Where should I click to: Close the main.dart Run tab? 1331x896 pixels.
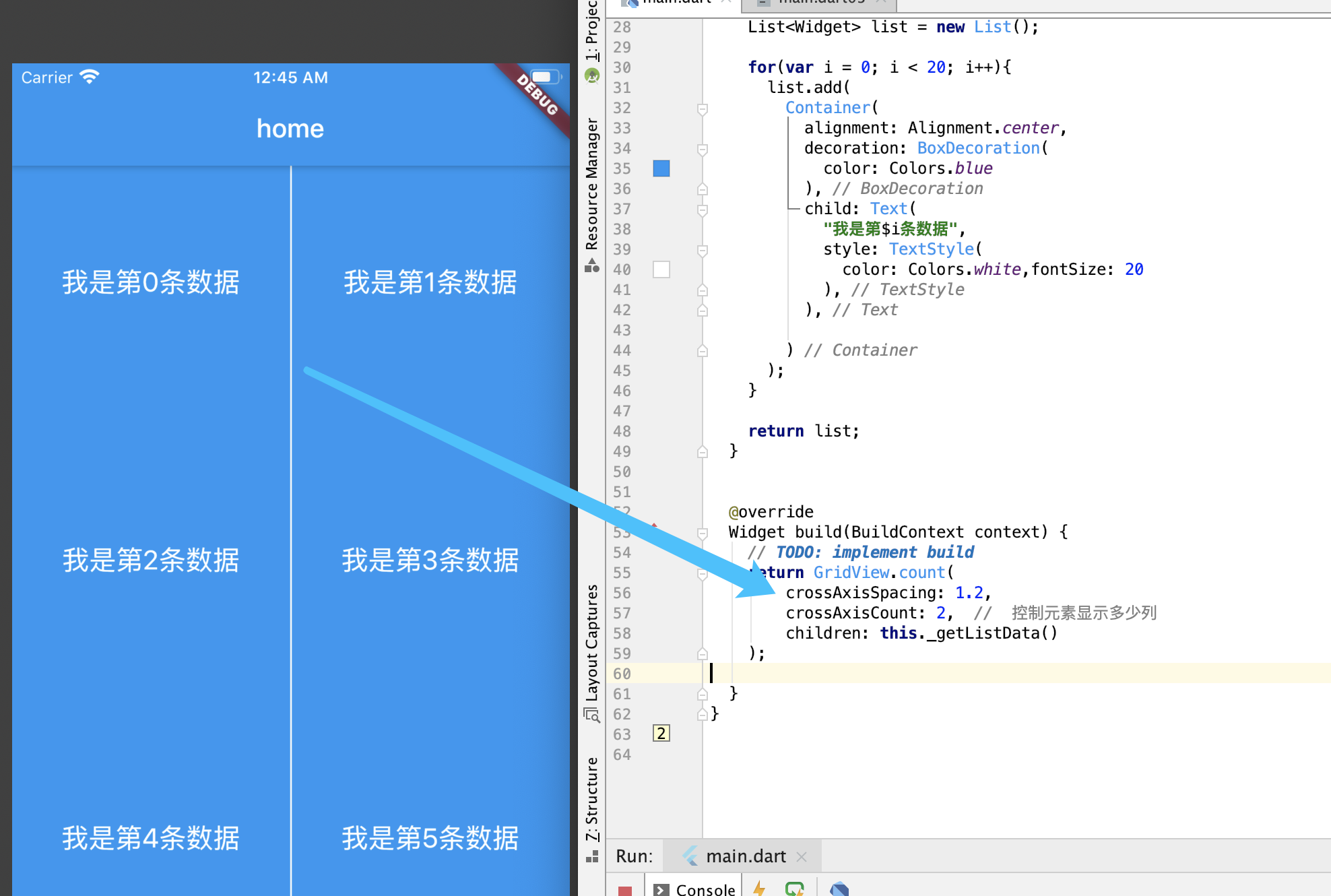coord(802,856)
